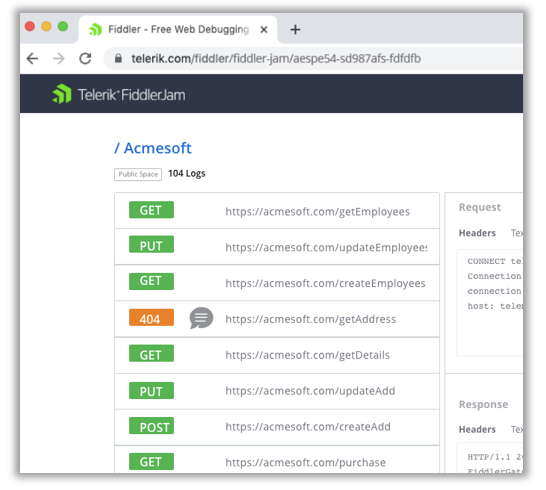The image size is (546, 490).
Task: Open the comment bubble on getAddress row
Action: click(x=201, y=318)
